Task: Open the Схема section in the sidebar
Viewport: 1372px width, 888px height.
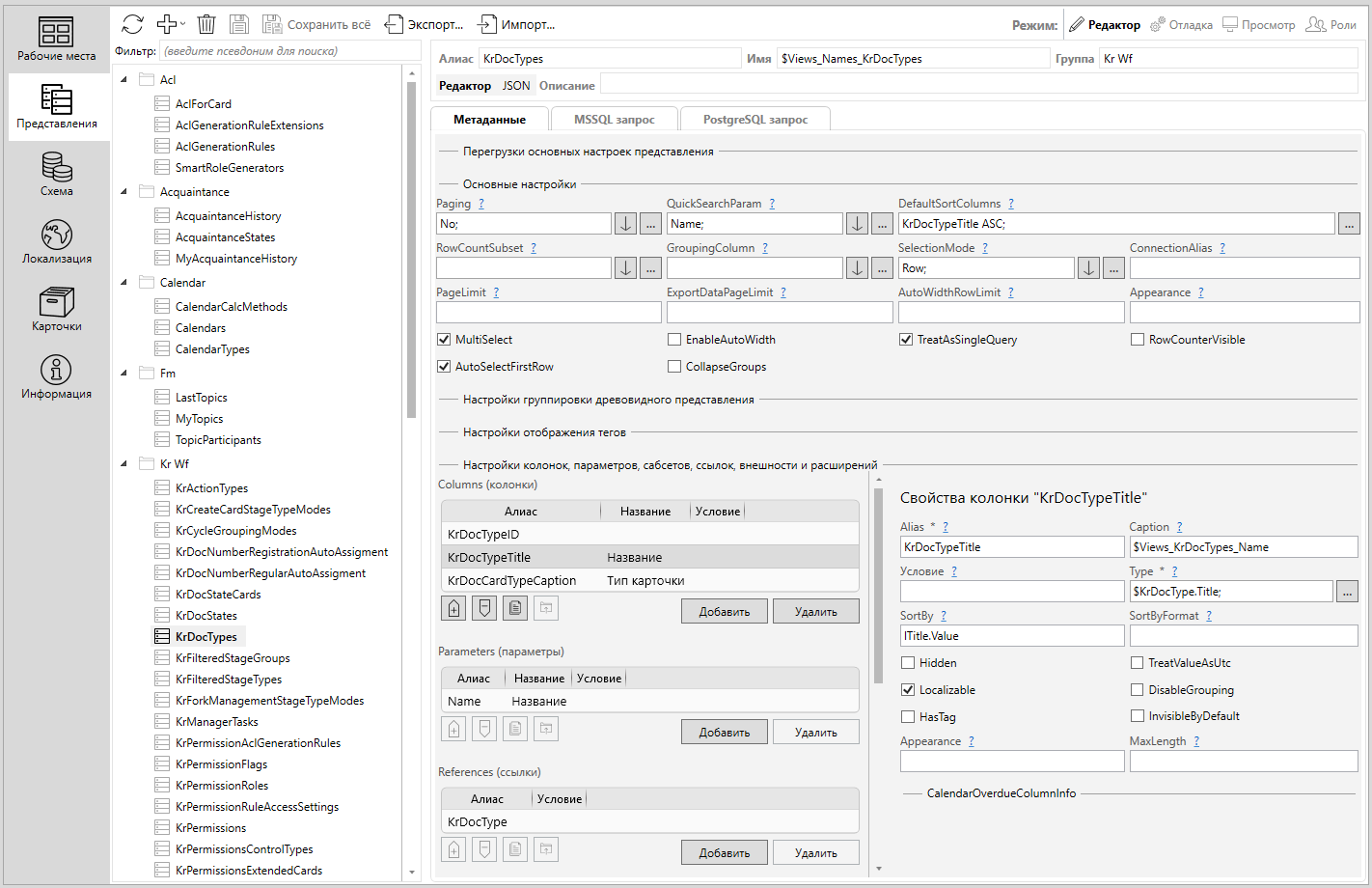Action: 57,174
